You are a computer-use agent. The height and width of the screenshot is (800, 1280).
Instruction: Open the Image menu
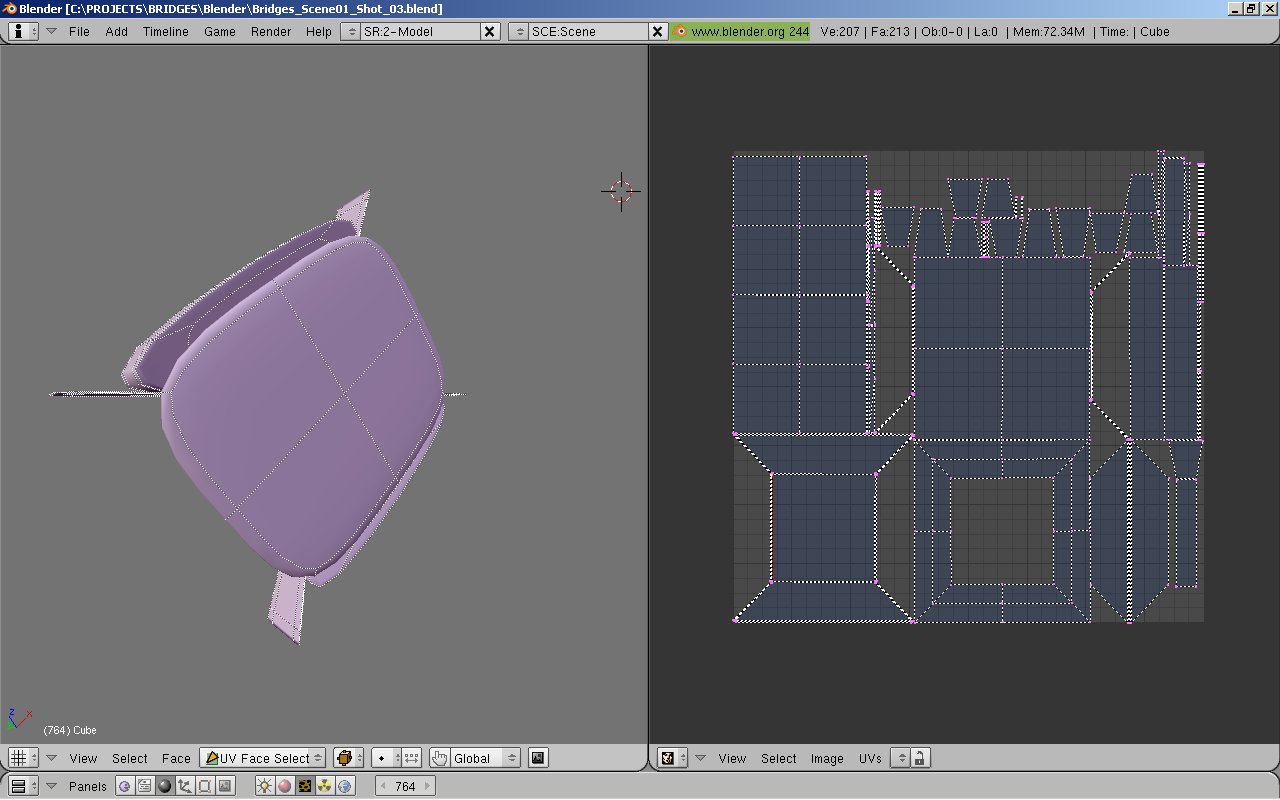point(827,758)
